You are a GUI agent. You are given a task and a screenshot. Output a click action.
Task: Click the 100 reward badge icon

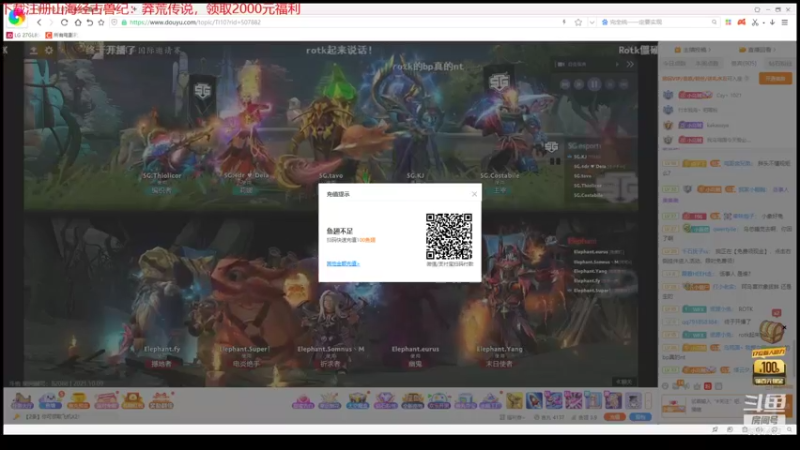coord(769,366)
